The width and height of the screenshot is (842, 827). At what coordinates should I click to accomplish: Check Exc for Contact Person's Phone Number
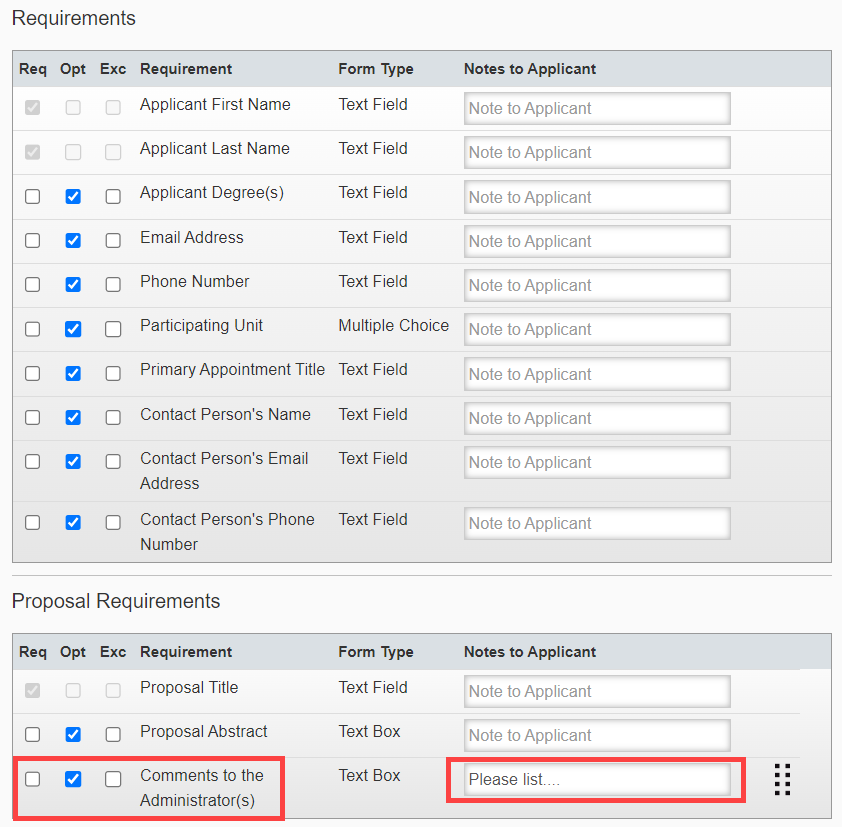click(x=113, y=523)
